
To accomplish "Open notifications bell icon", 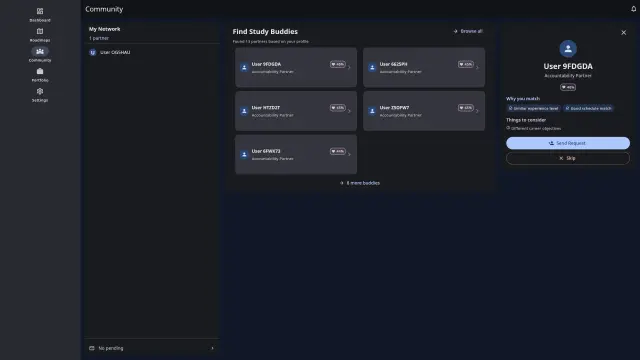I will 633,9.
